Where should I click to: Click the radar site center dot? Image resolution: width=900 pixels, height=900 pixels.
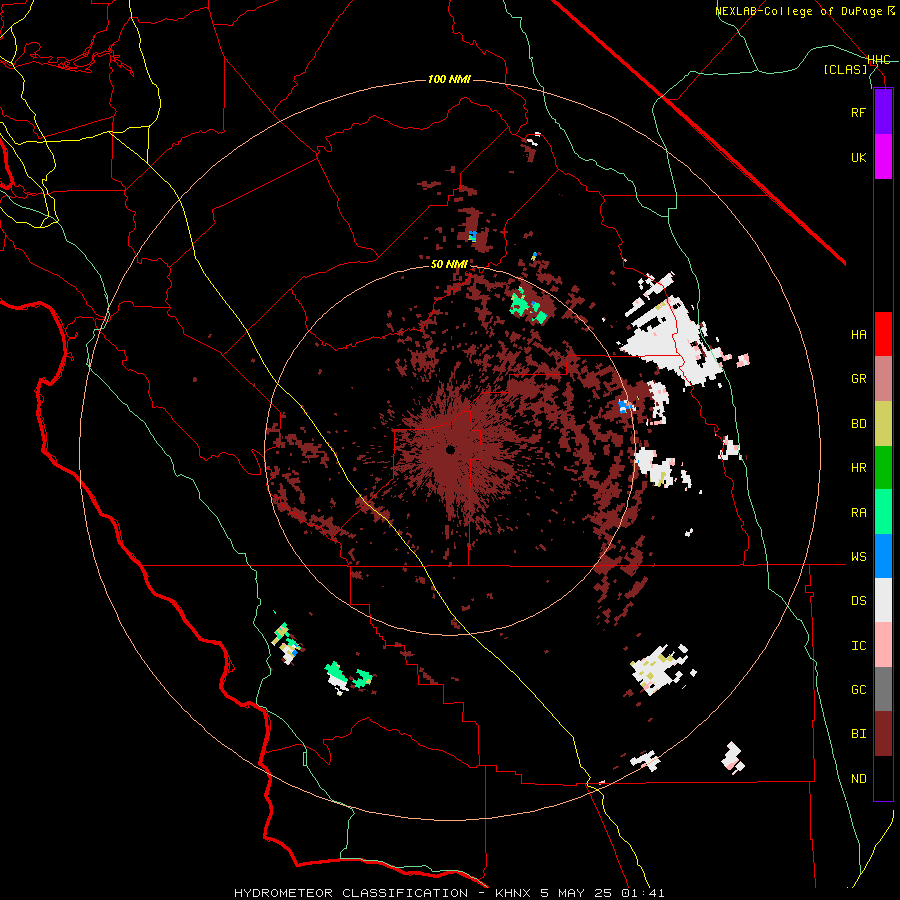tap(451, 450)
